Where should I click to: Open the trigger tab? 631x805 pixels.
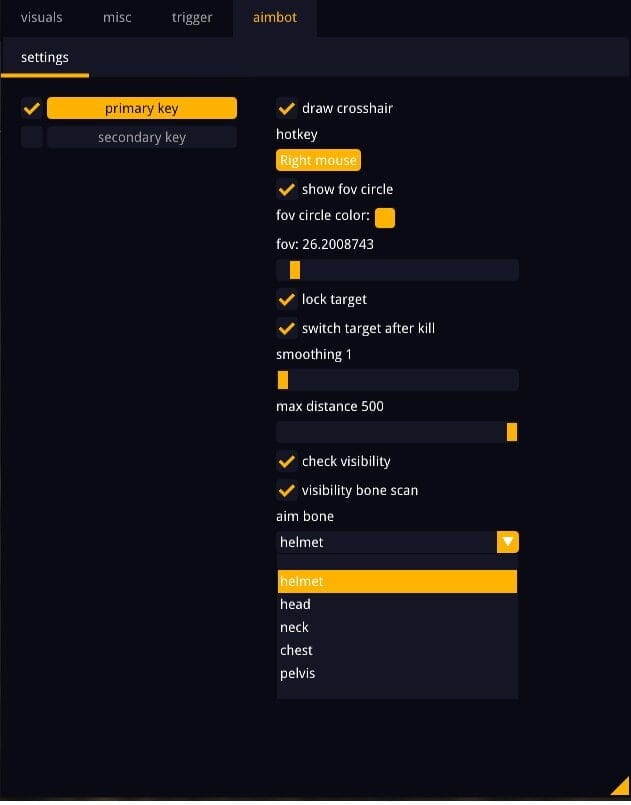click(192, 17)
